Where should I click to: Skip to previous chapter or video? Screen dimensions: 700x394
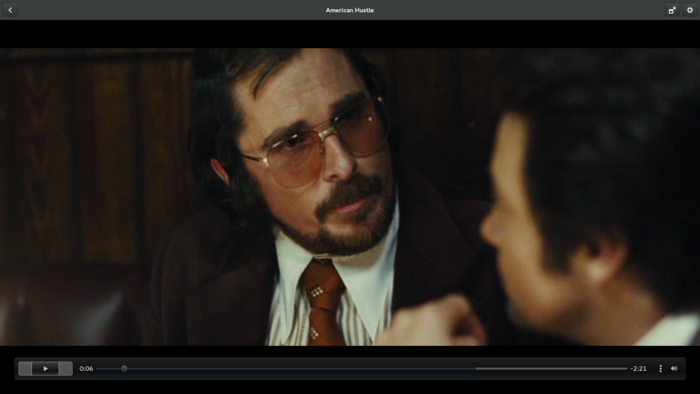tap(25, 369)
